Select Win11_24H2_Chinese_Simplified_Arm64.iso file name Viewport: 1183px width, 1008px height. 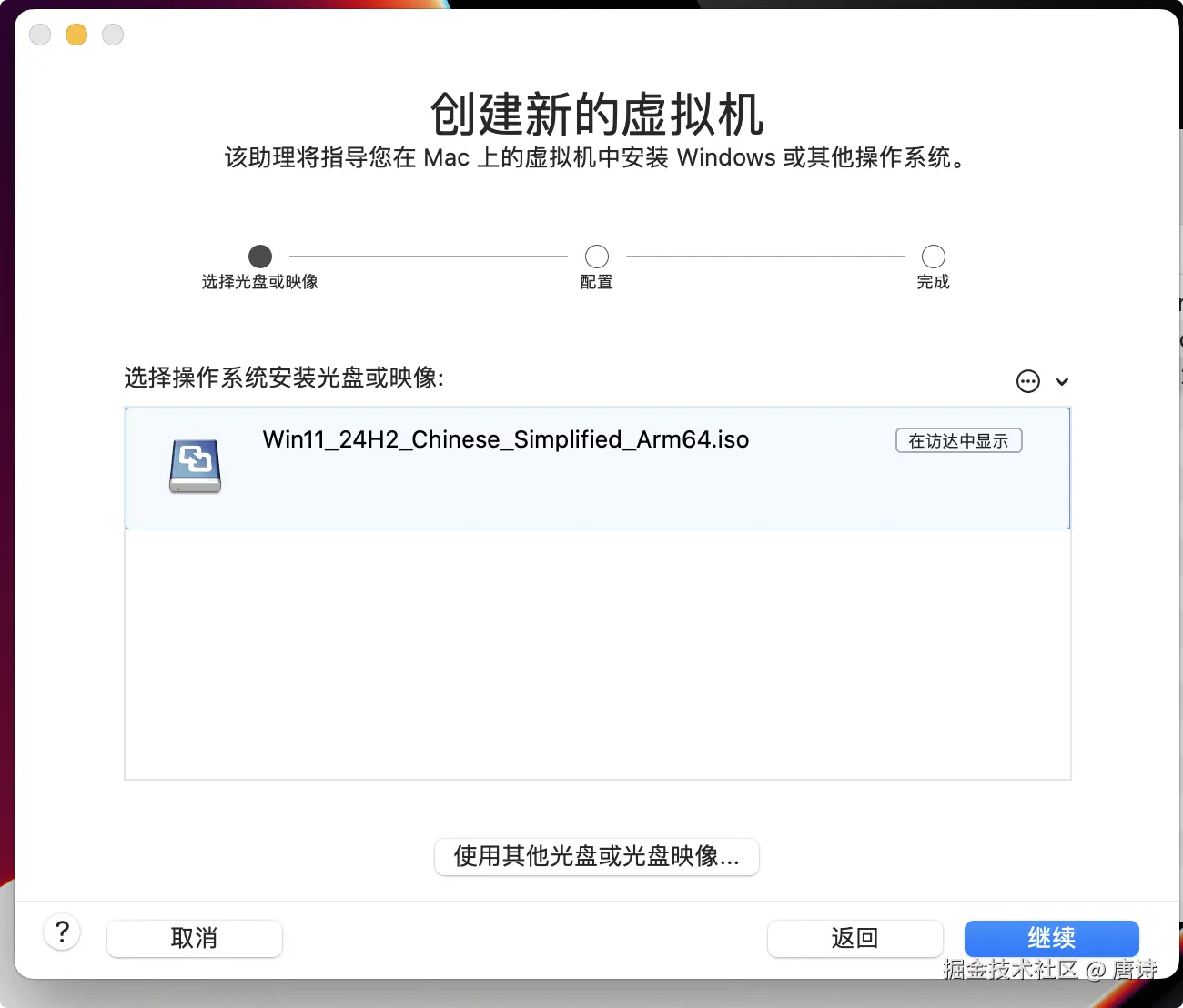(506, 439)
